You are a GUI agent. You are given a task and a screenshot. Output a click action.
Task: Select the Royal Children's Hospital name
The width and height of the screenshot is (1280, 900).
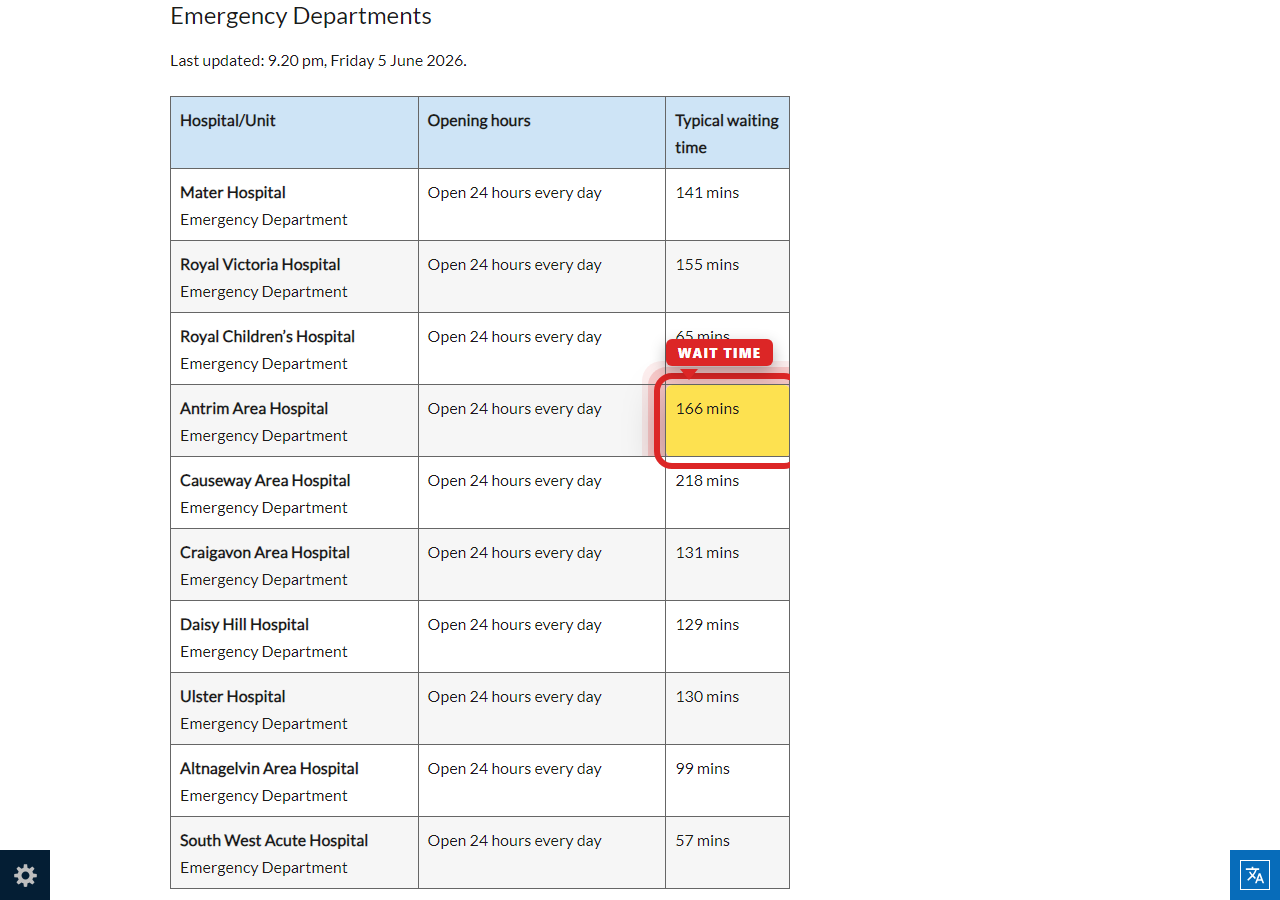267,336
